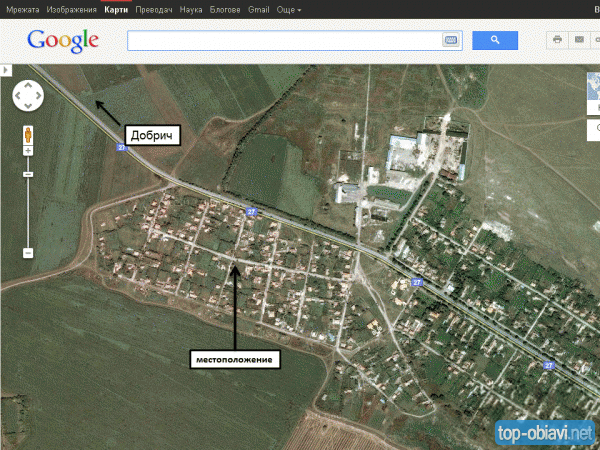Pan the map right with the compass arrow
The image size is (600, 450).
38,96
